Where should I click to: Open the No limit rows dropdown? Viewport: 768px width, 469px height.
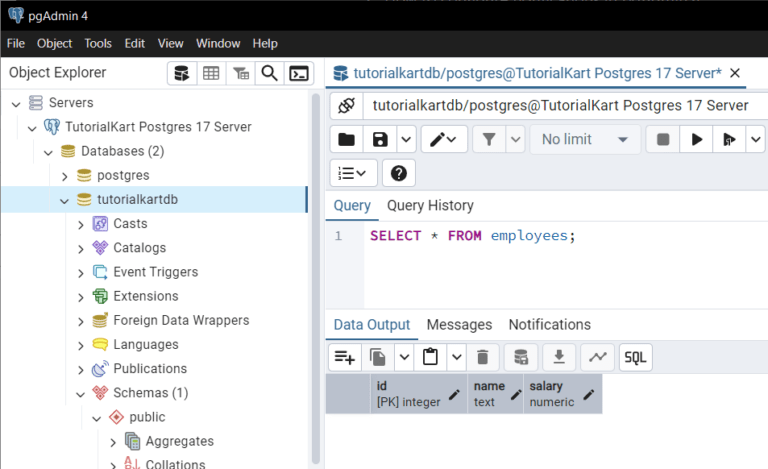(585, 140)
